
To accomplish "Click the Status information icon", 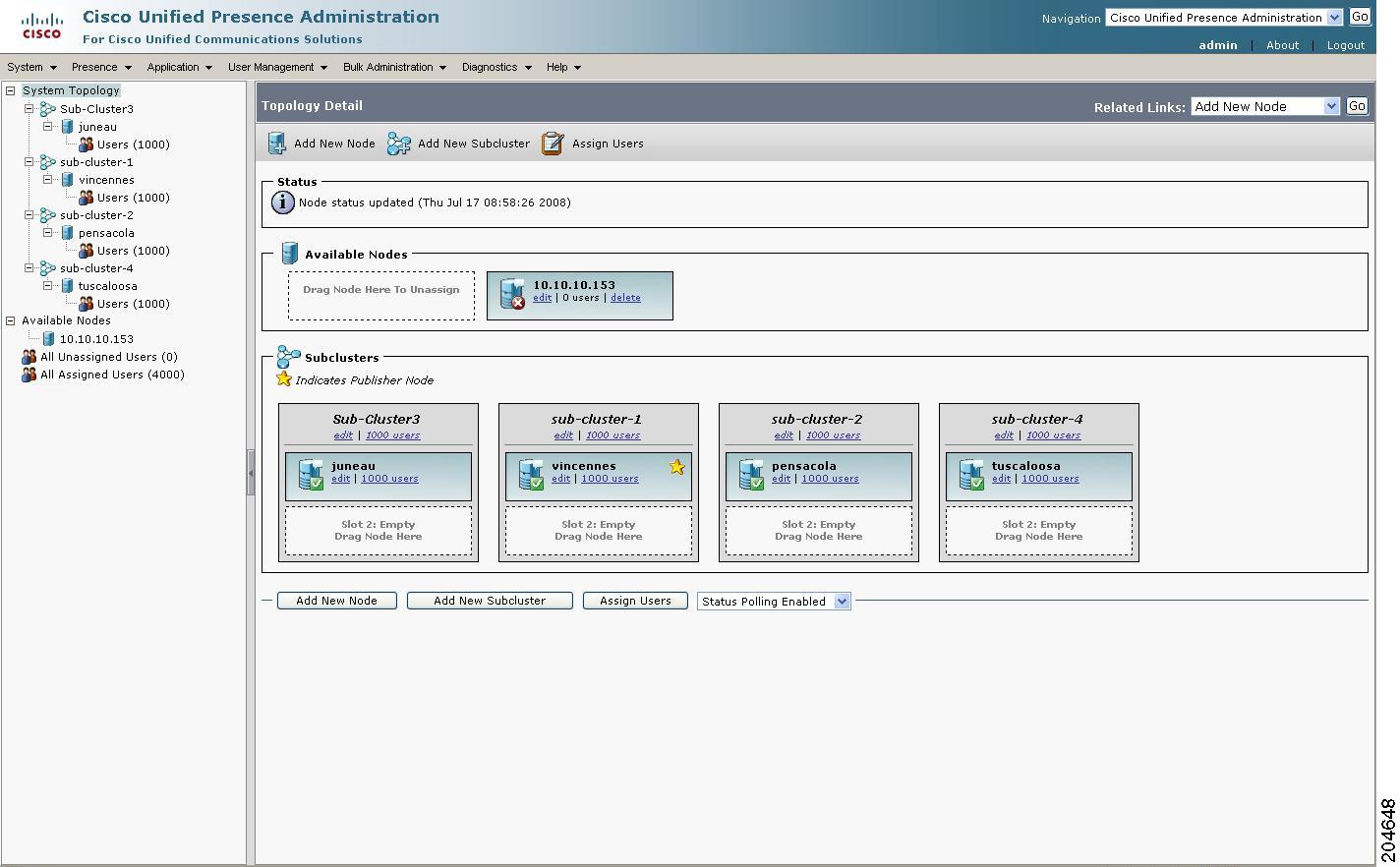I will pos(282,202).
